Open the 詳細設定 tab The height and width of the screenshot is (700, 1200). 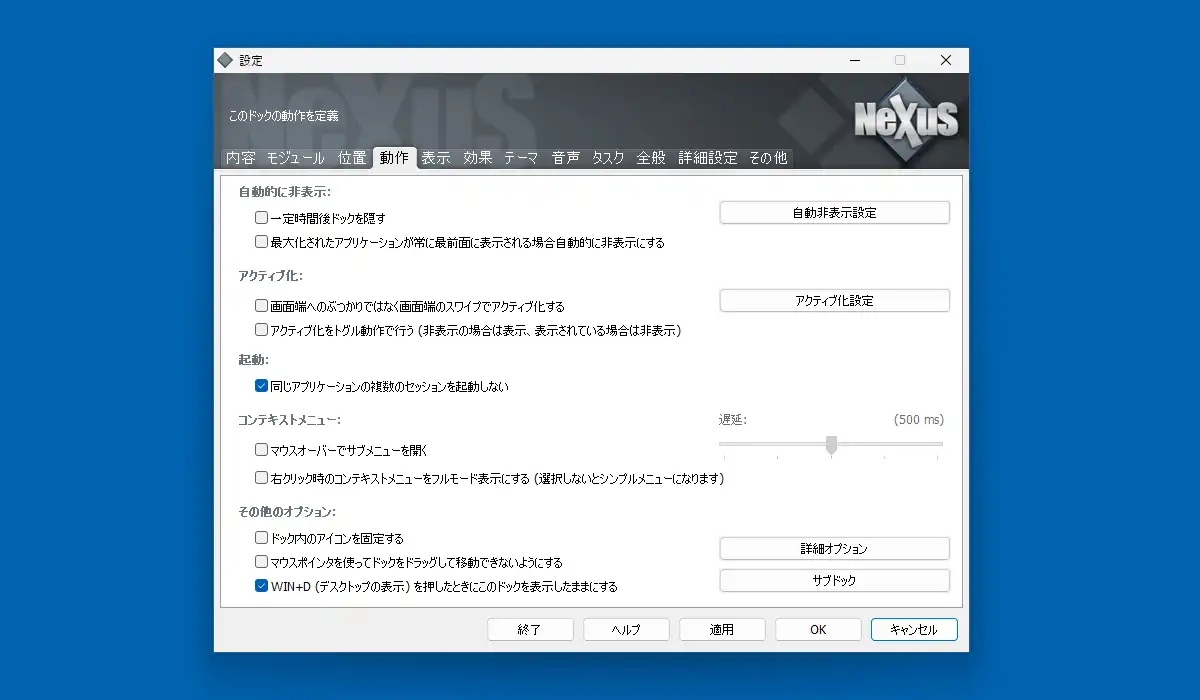click(x=708, y=158)
